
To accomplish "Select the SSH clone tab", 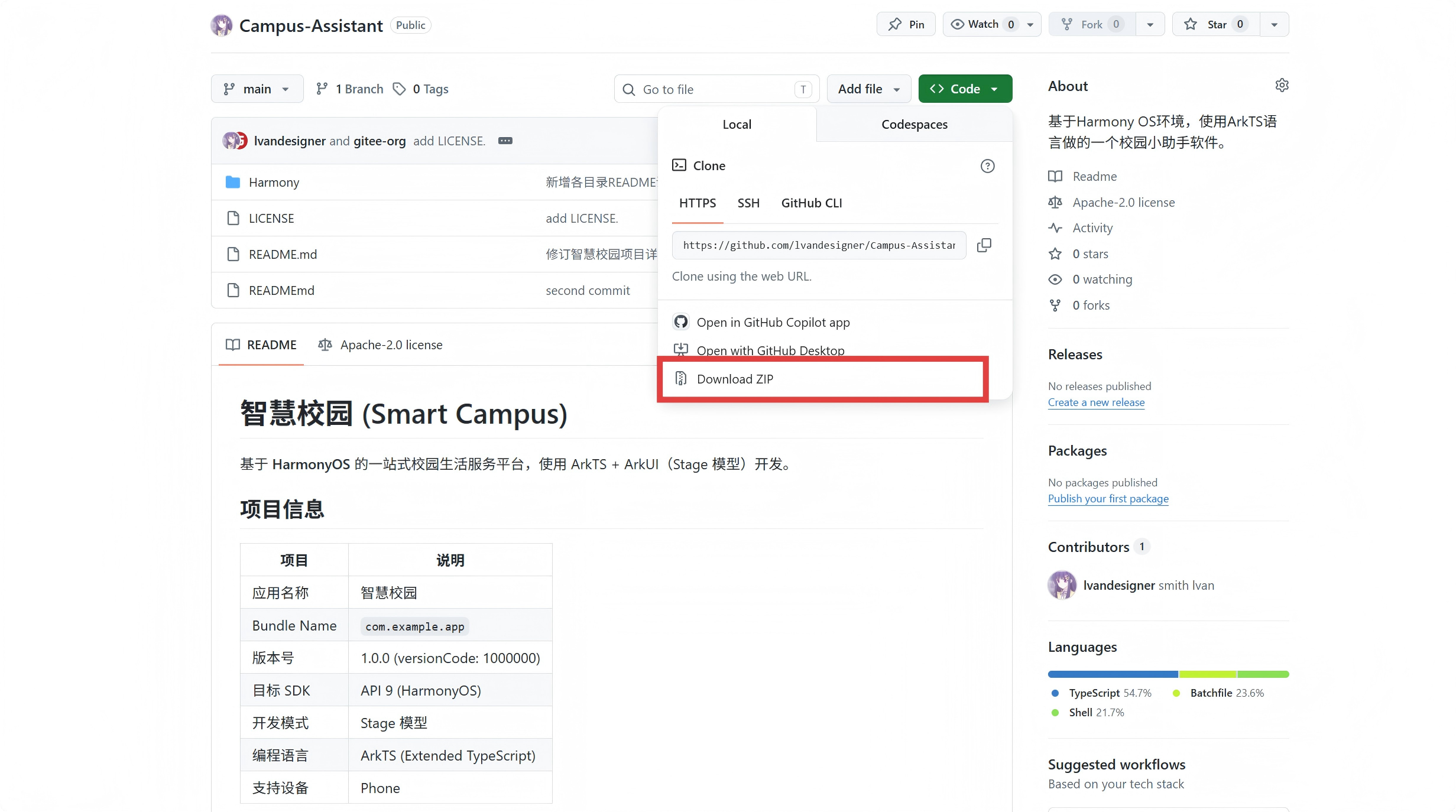I will 748,203.
